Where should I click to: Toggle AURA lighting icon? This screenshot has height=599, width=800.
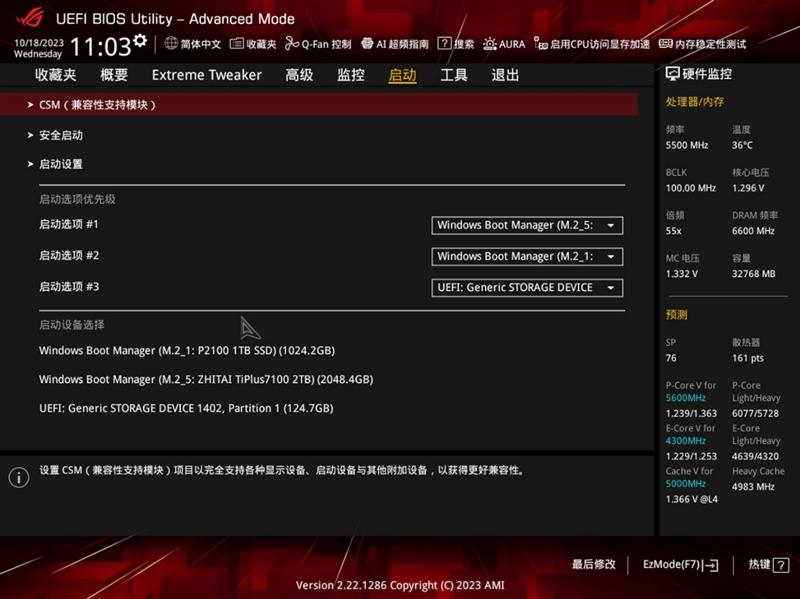490,44
